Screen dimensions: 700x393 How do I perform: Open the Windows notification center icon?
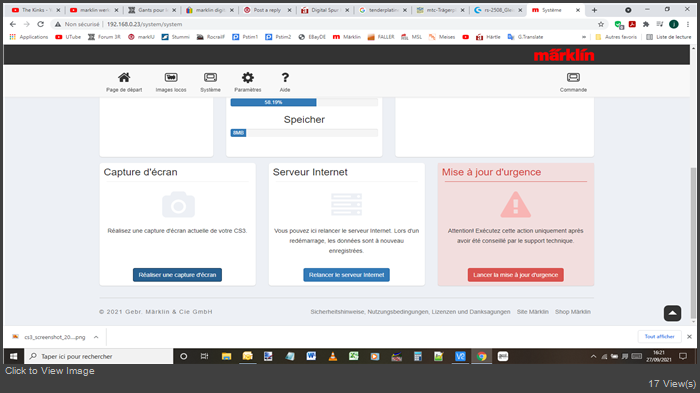pyautogui.click(x=683, y=356)
